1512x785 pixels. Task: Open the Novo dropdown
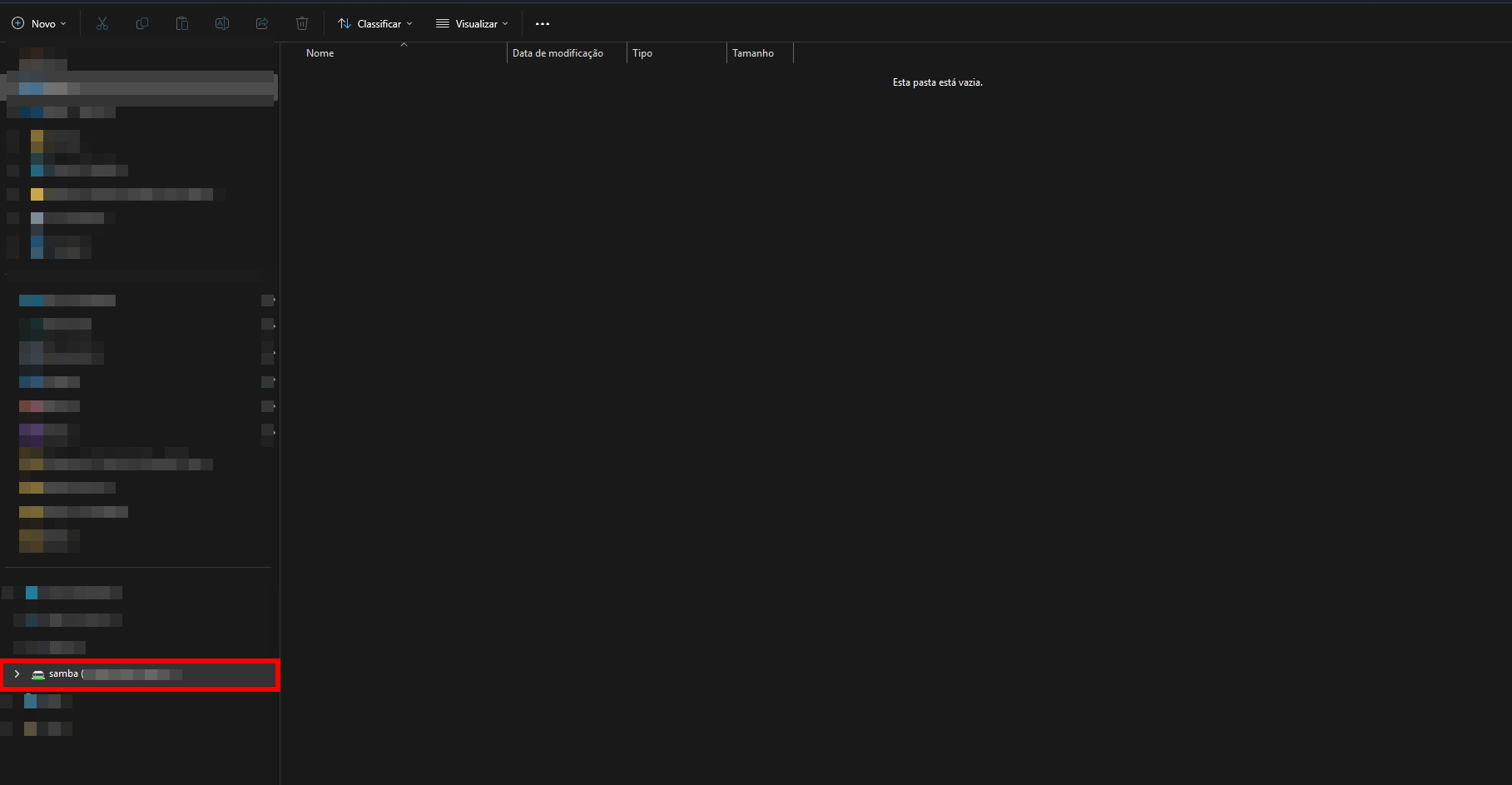point(39,23)
